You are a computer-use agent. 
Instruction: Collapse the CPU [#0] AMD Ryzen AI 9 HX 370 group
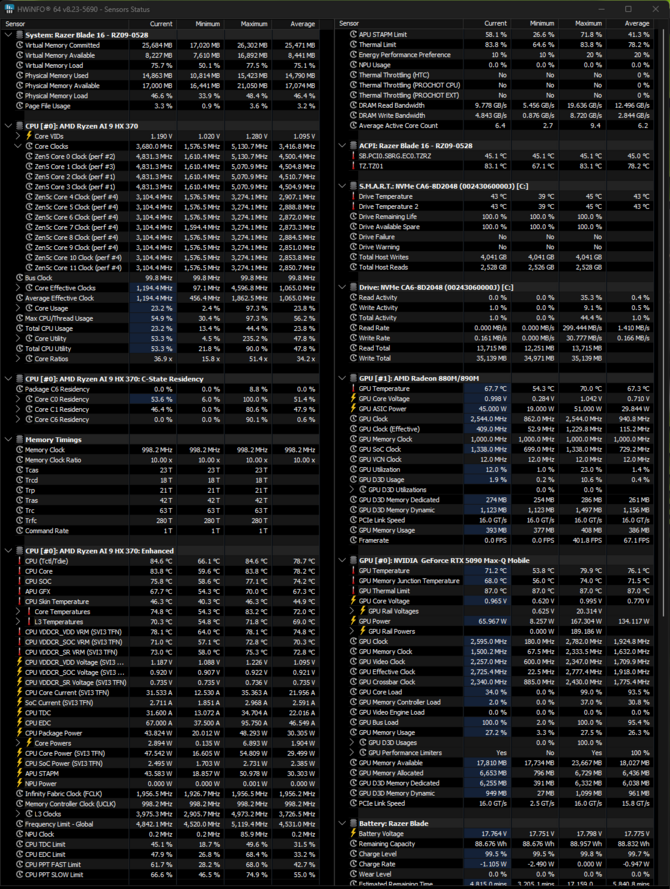8,126
